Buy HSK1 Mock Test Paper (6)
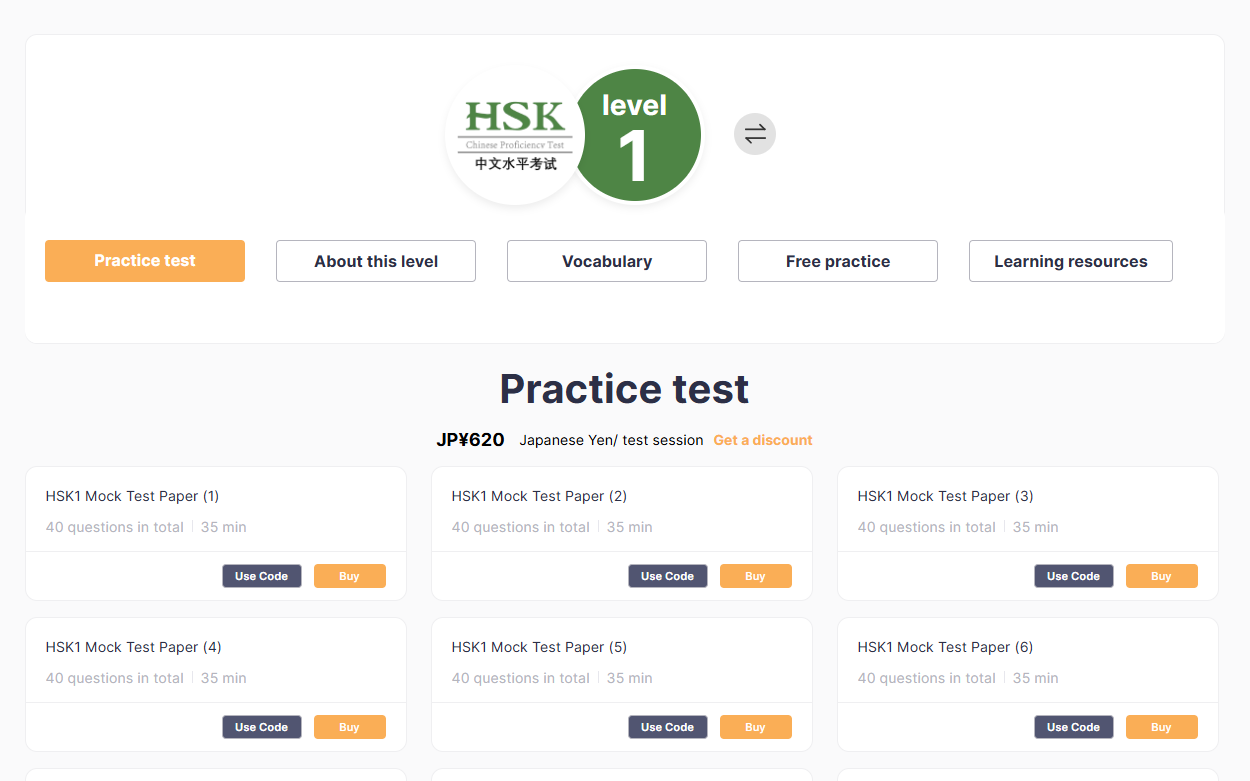 point(1161,727)
